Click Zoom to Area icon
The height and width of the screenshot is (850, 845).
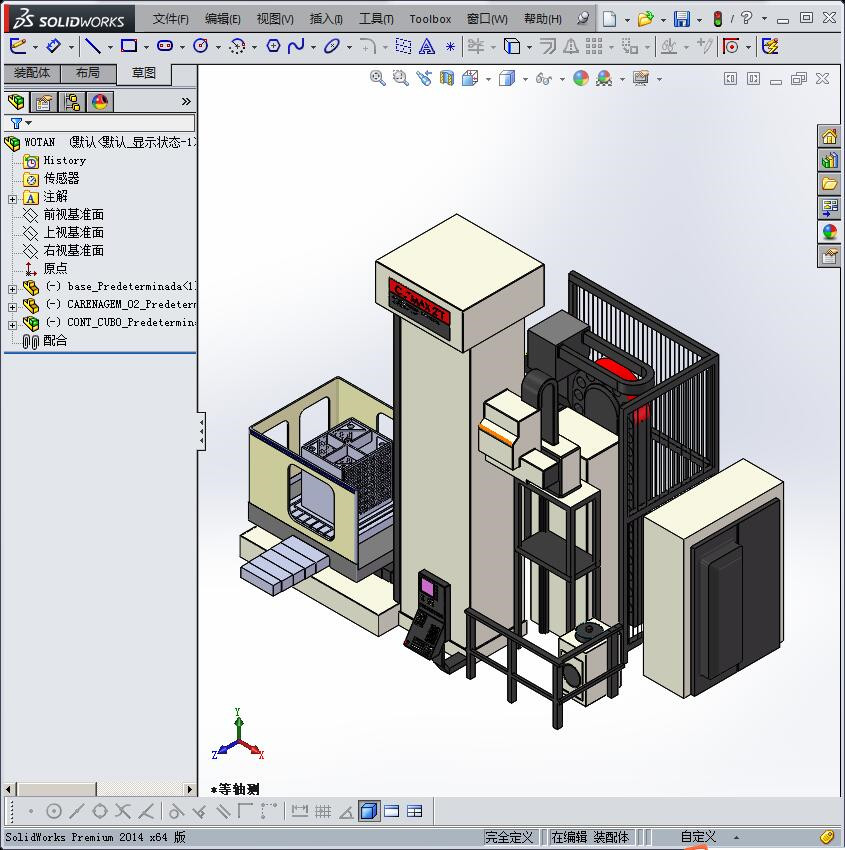(x=401, y=79)
